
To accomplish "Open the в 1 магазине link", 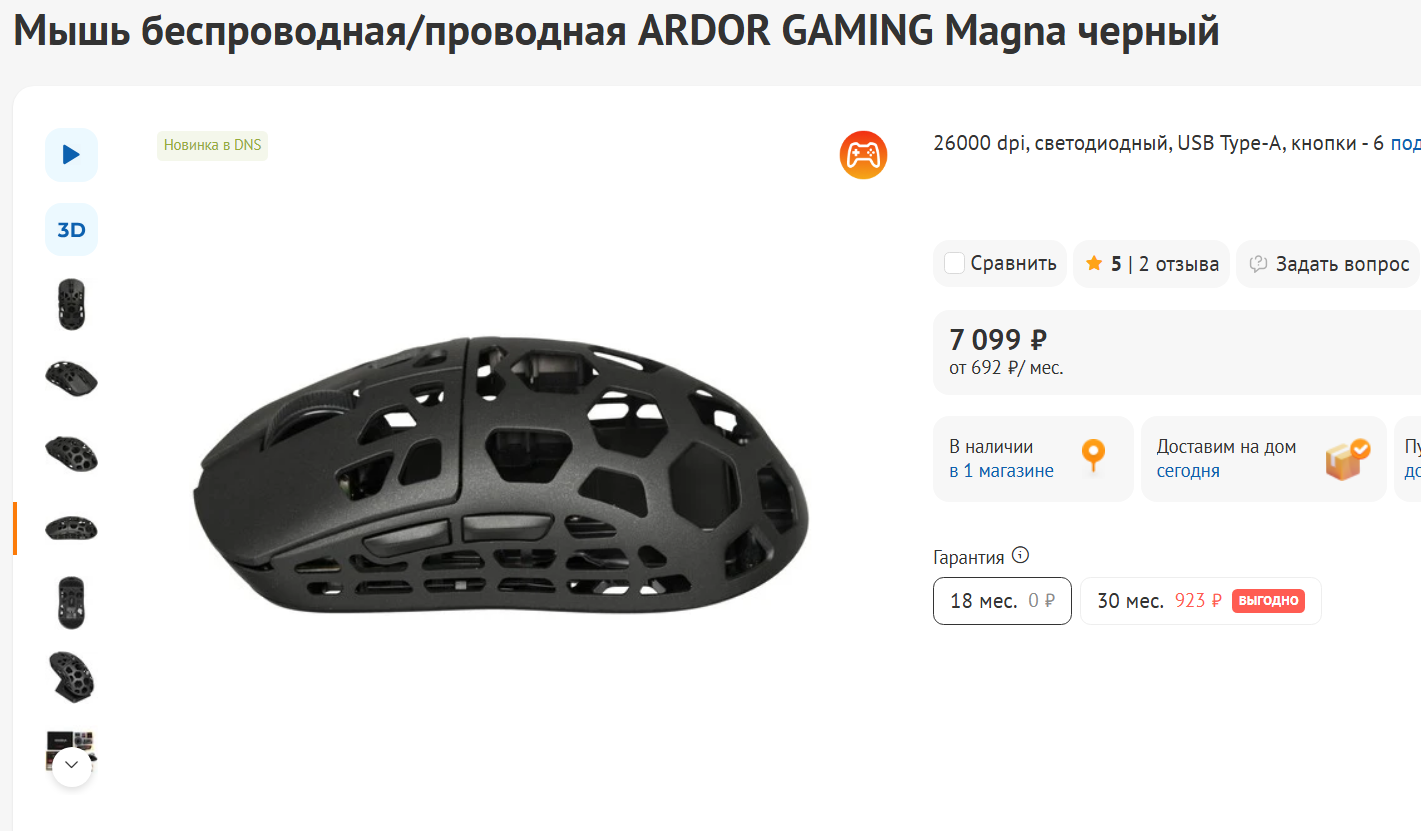I will [x=1001, y=471].
